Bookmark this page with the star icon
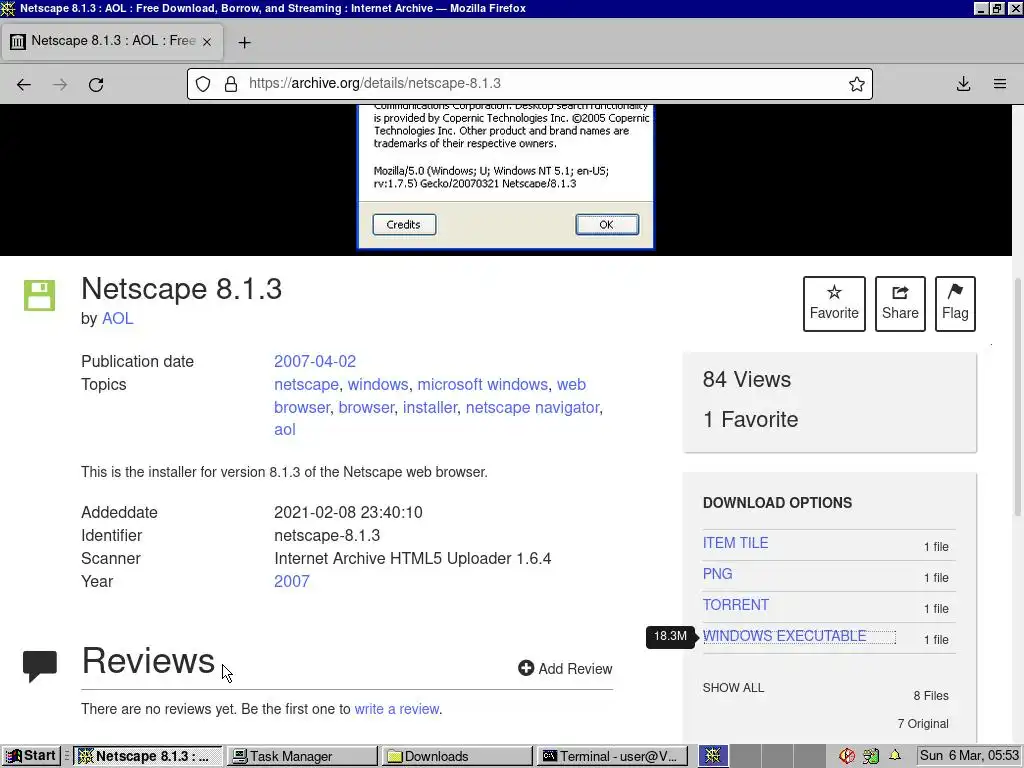This screenshot has height=768, width=1024. click(x=857, y=84)
